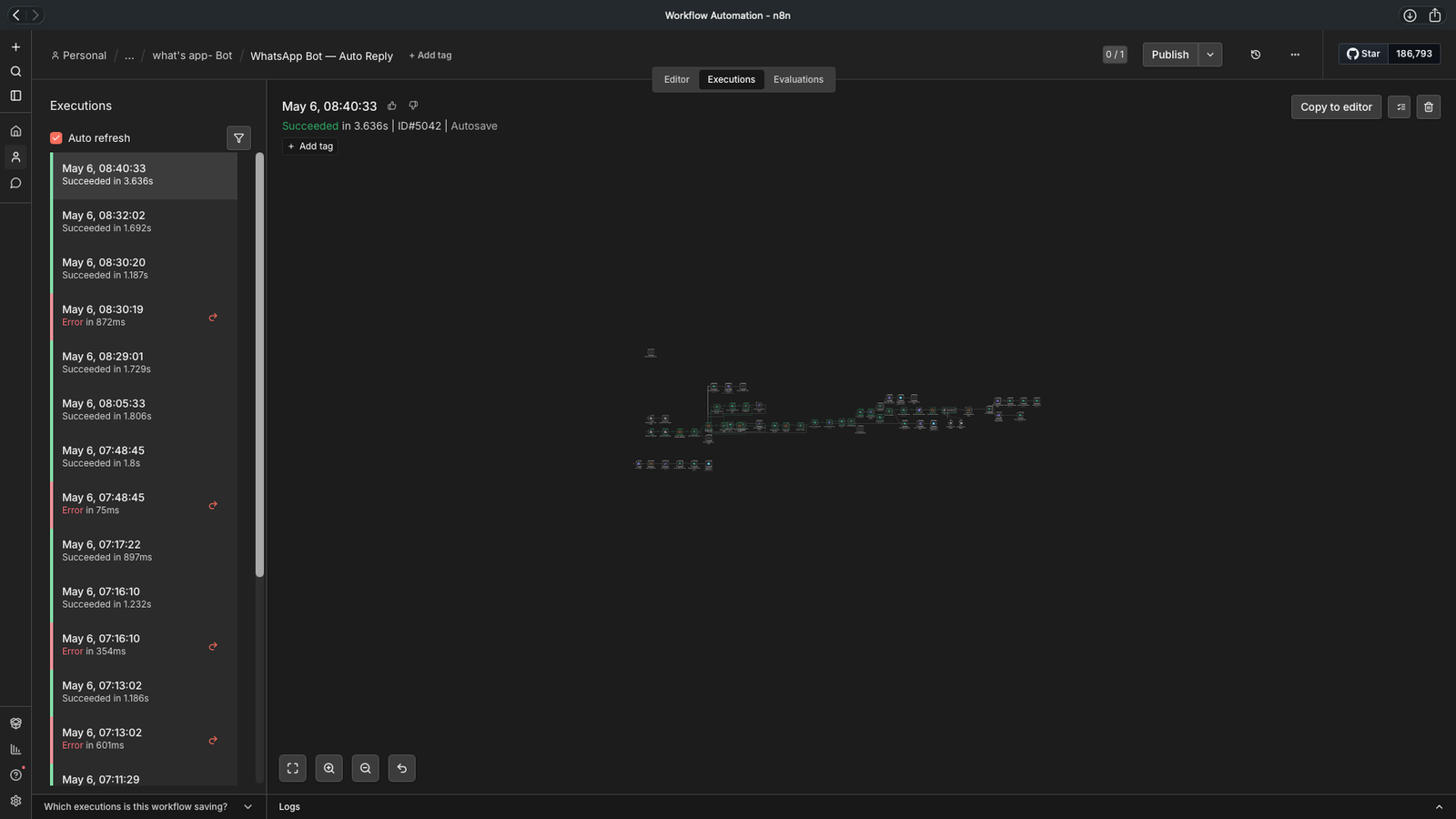Zoom in on the workflow canvas
1456x819 pixels.
click(329, 768)
